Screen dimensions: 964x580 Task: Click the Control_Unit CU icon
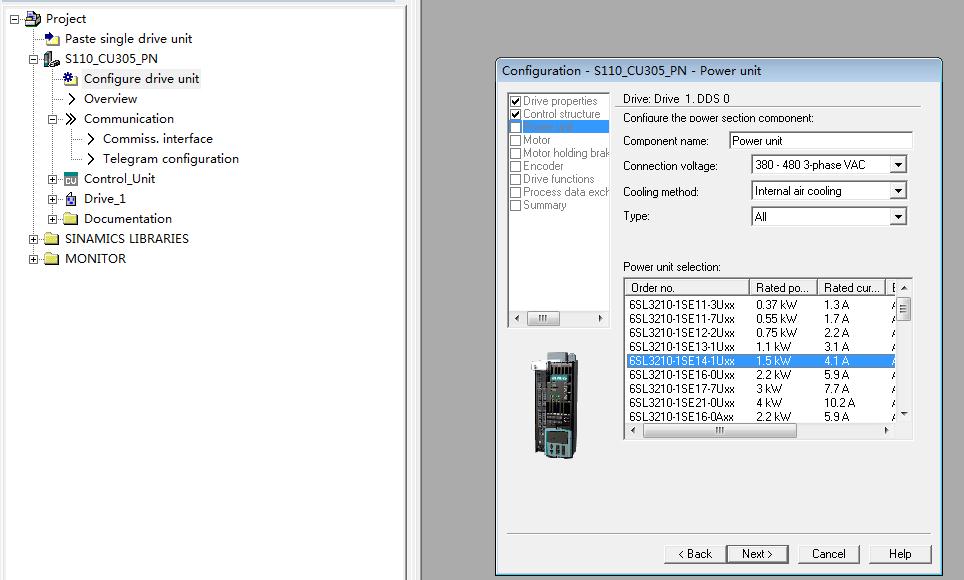(71, 180)
